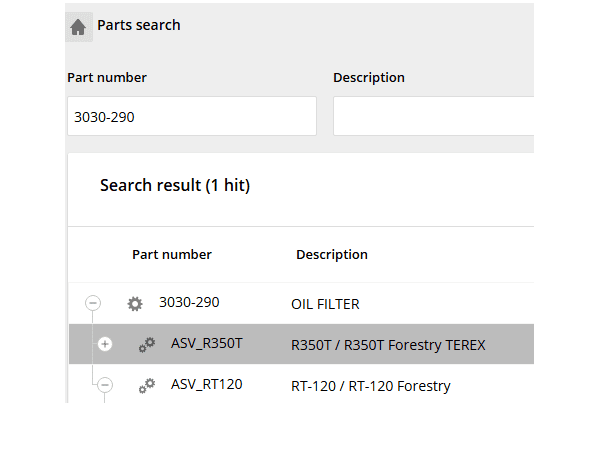Go to the Home icon
The image size is (602, 451).
(78, 27)
